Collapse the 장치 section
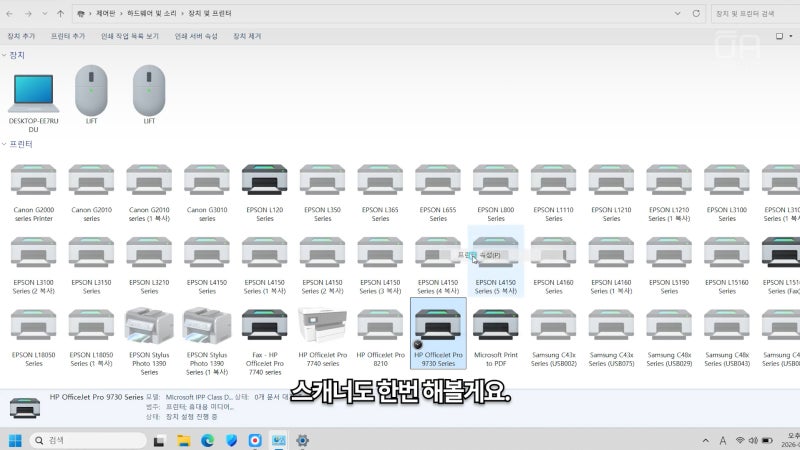Viewport: 800px width, 450px height. (x=4, y=55)
